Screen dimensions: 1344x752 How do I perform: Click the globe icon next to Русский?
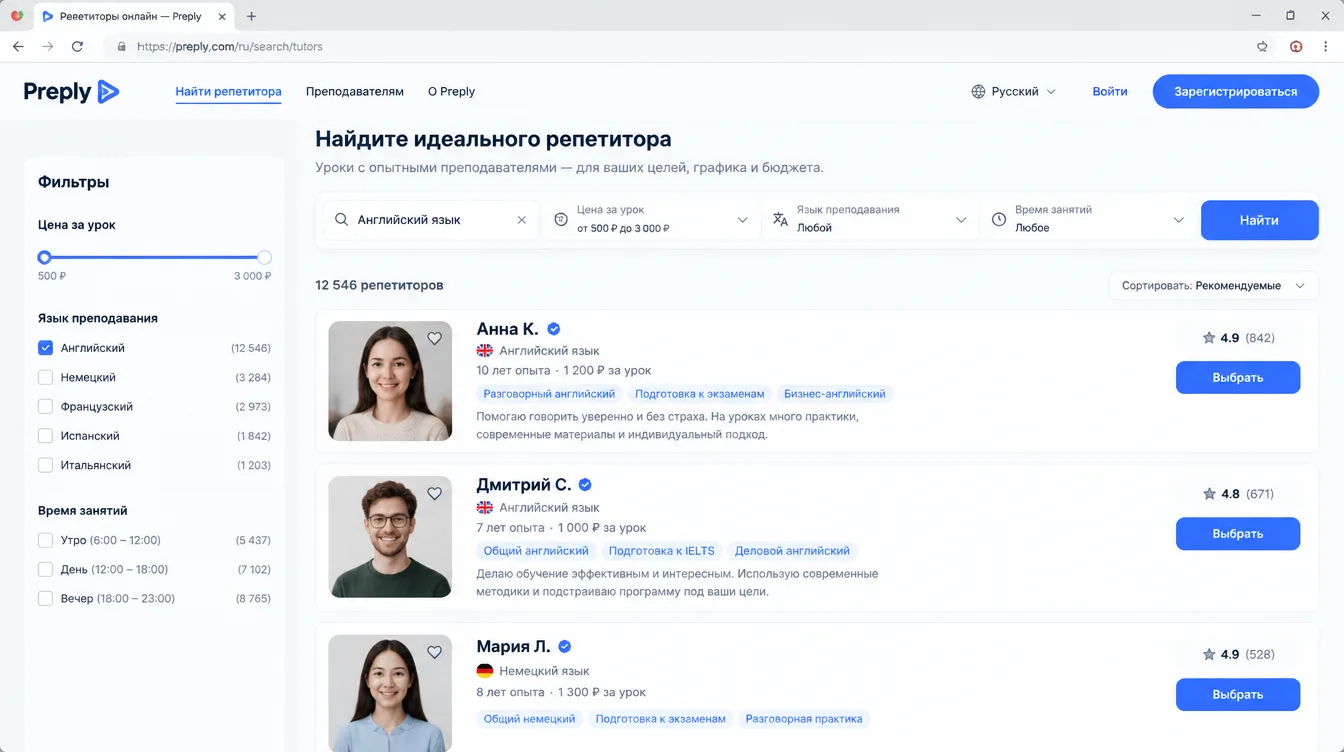click(978, 91)
